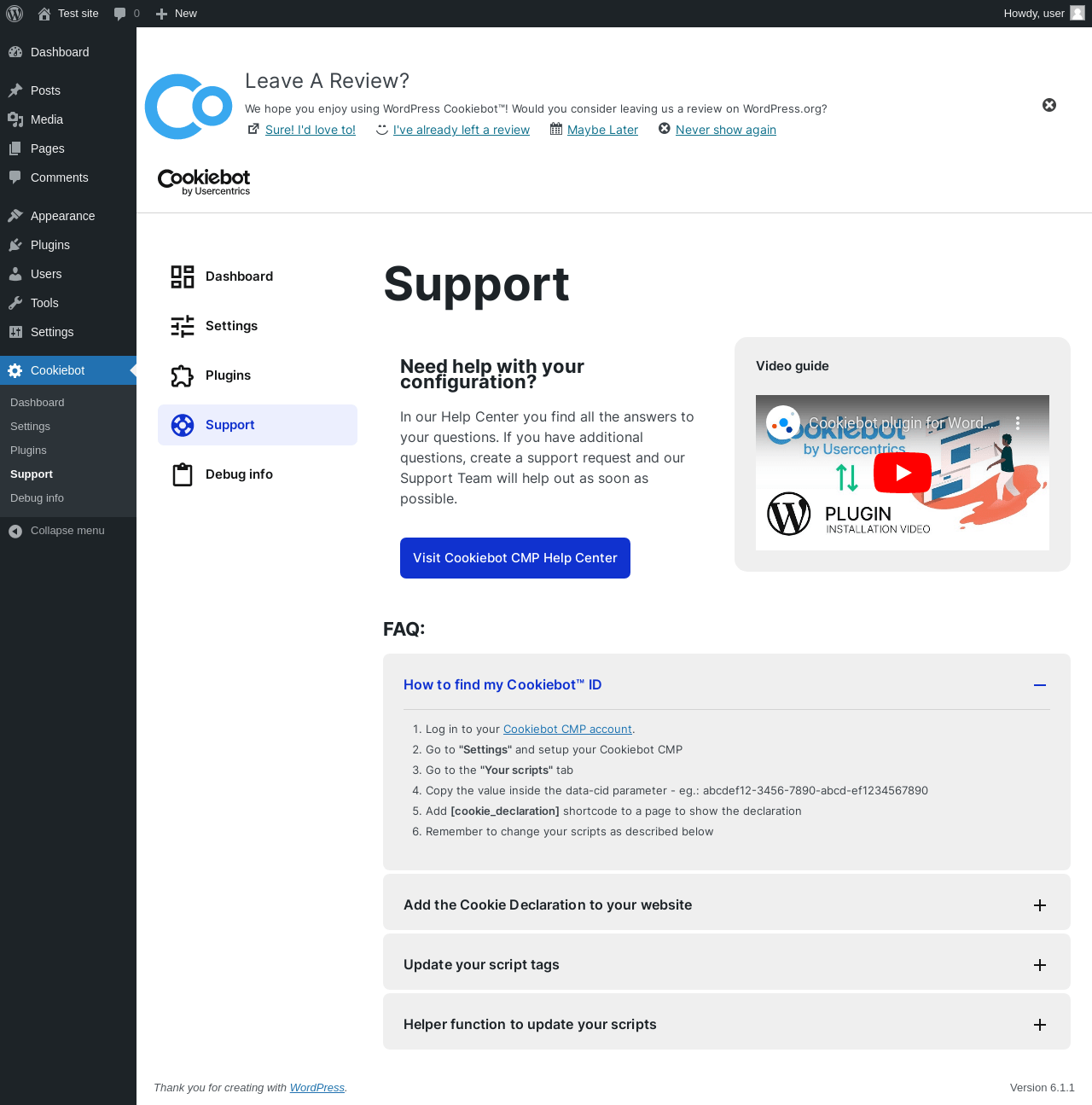Click Howdy, user account menu
Viewport: 1092px width, 1105px height.
point(1044,14)
